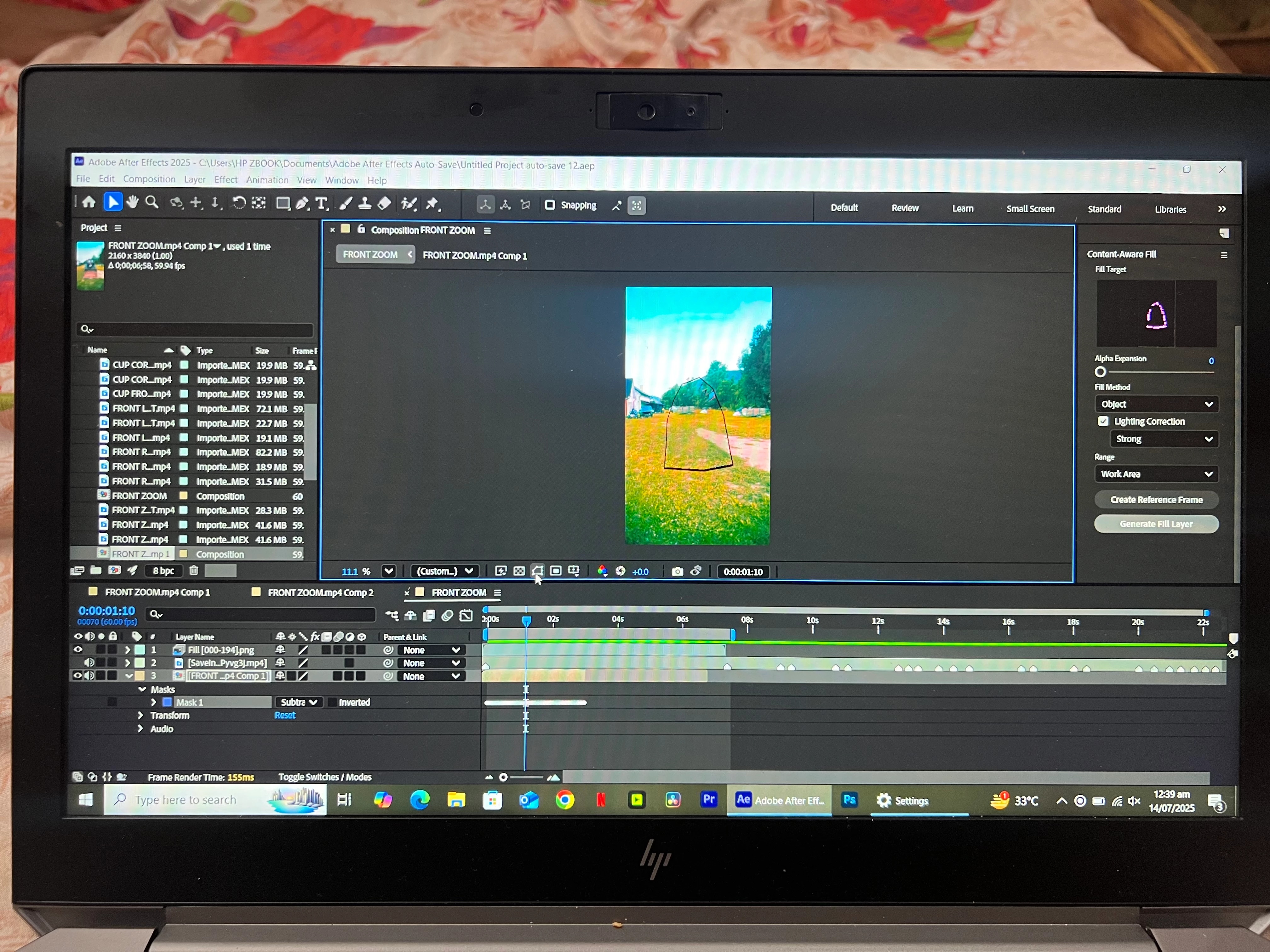Screen dimensions: 1270x952
Task: Click the Create Reference Frame button
Action: tap(1156, 500)
